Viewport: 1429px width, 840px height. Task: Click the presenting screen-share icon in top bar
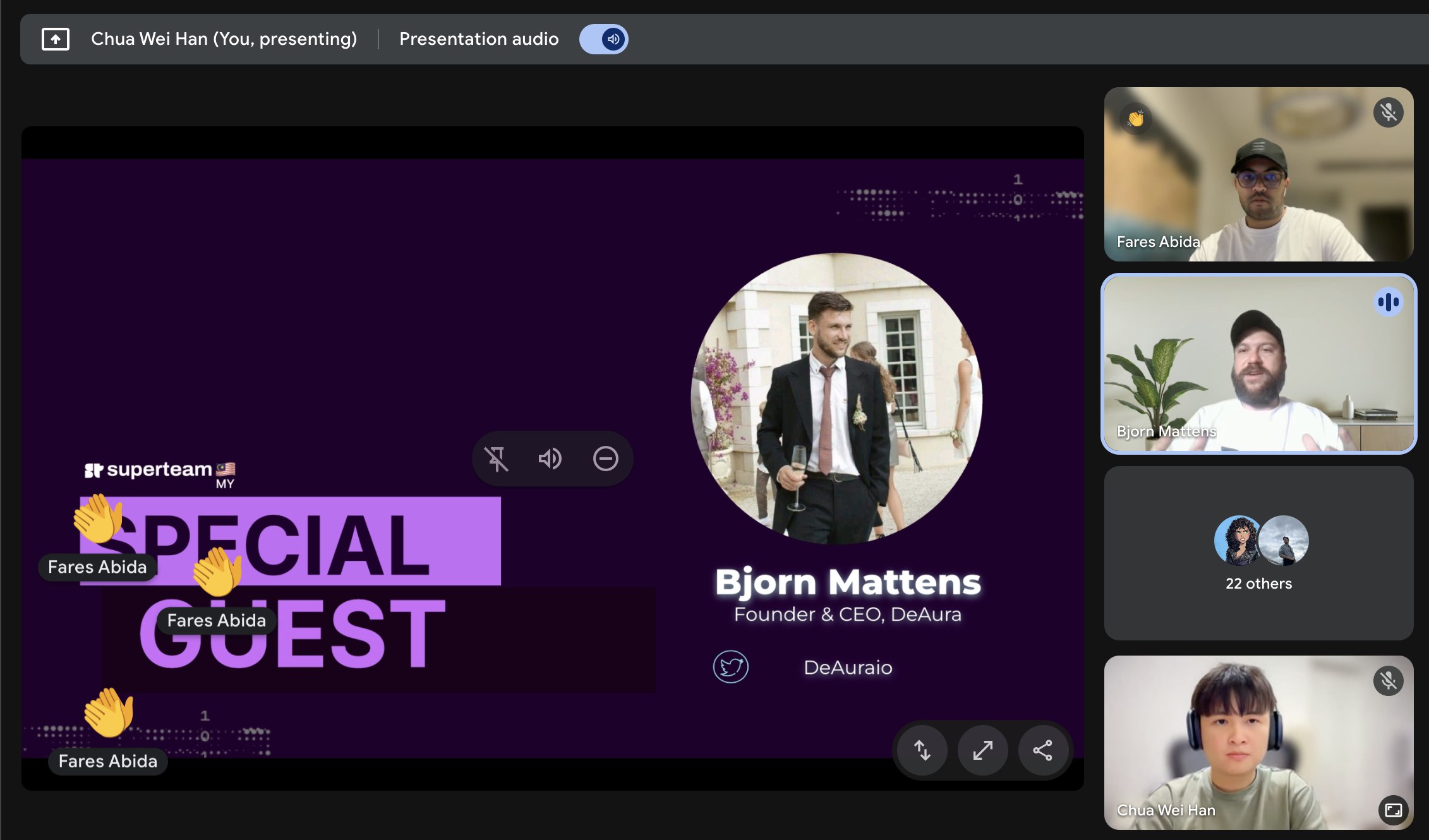point(56,39)
